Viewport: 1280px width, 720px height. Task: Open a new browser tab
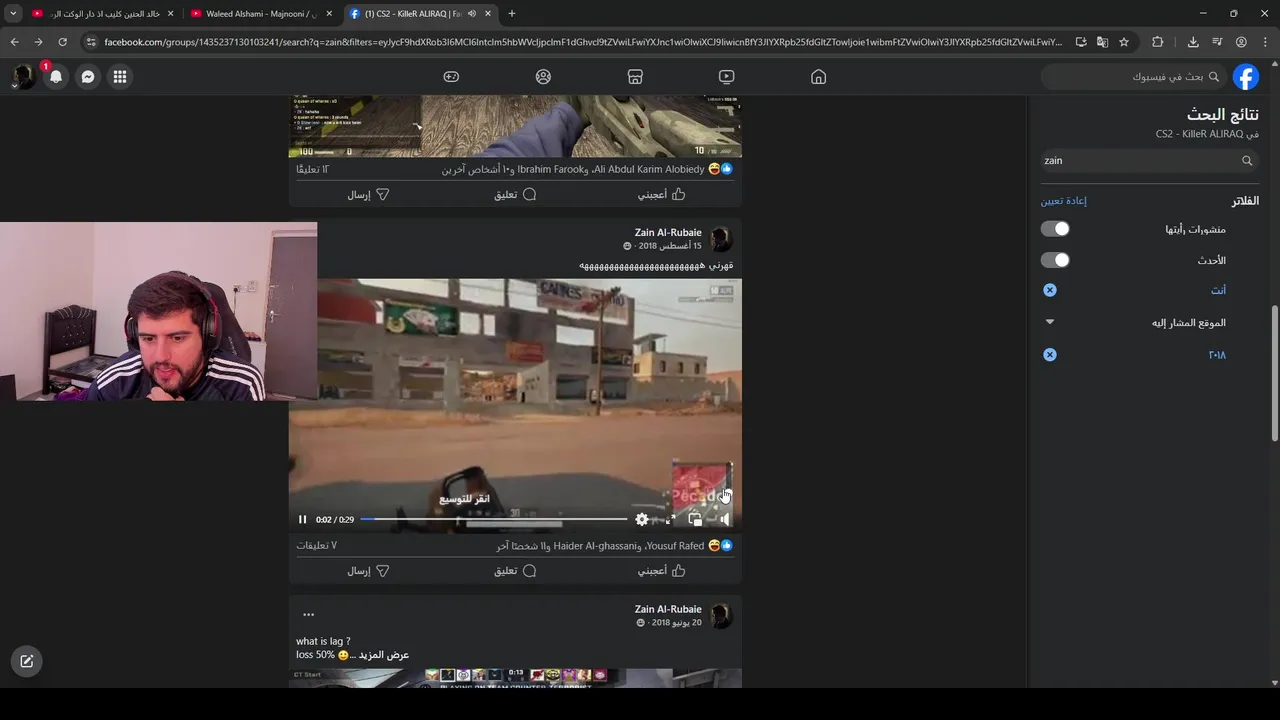point(512,14)
